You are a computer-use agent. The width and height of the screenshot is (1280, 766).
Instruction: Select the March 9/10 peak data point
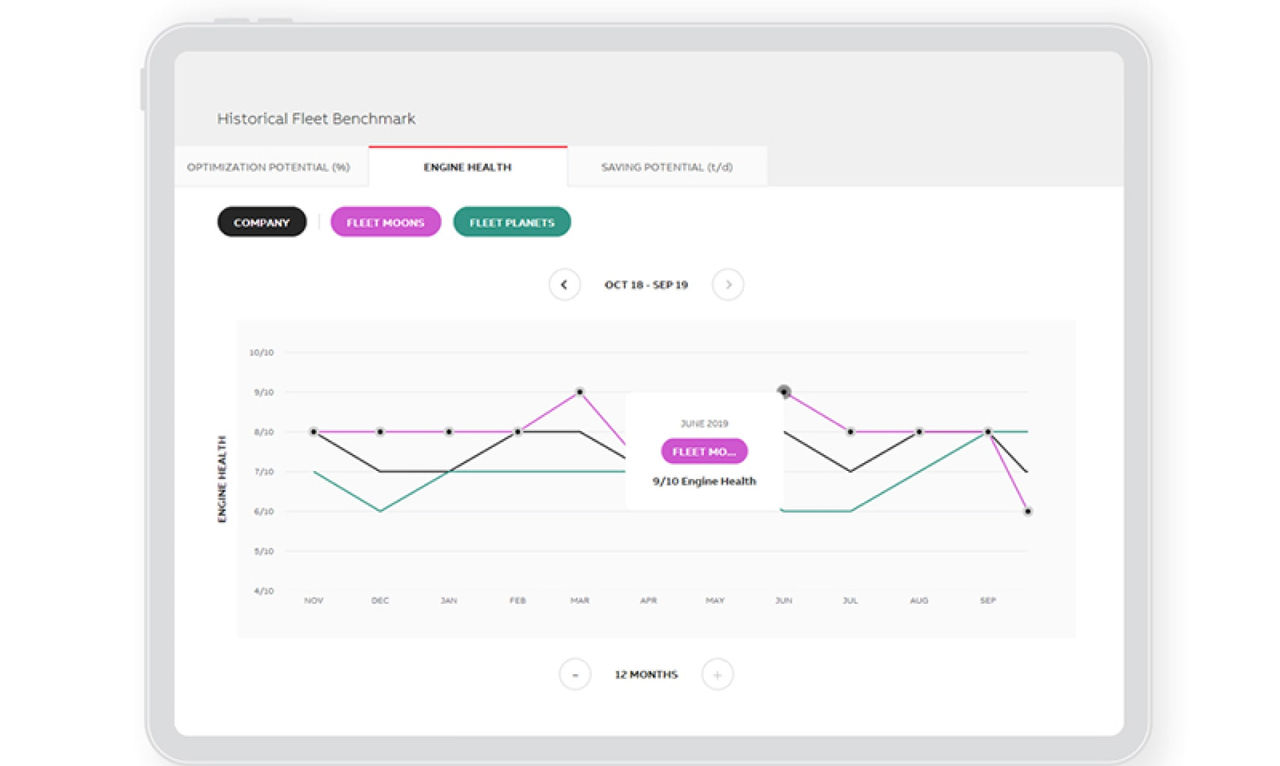click(x=580, y=392)
